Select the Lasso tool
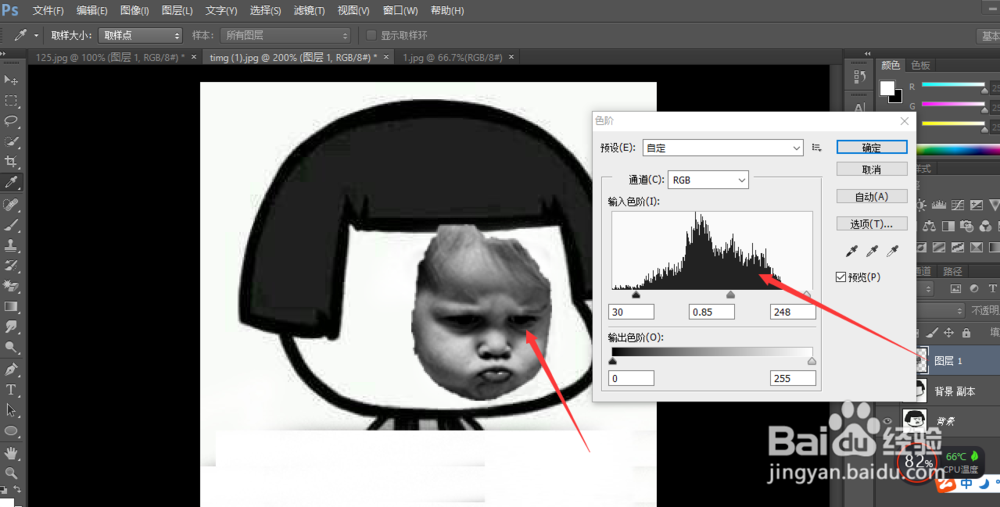 (11, 121)
